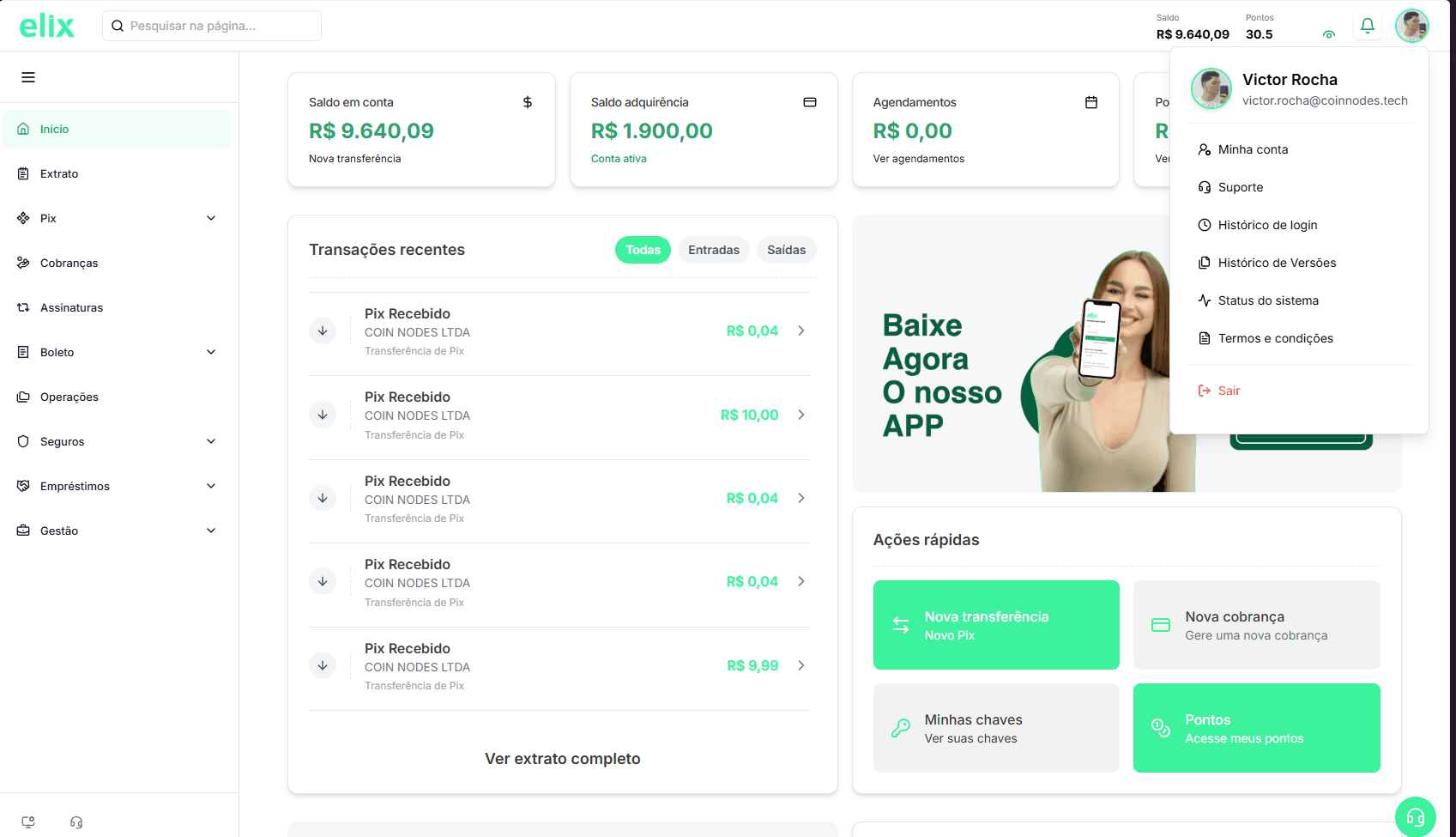Click profile picture in dropdown panel
The height and width of the screenshot is (837, 1456).
[1211, 88]
